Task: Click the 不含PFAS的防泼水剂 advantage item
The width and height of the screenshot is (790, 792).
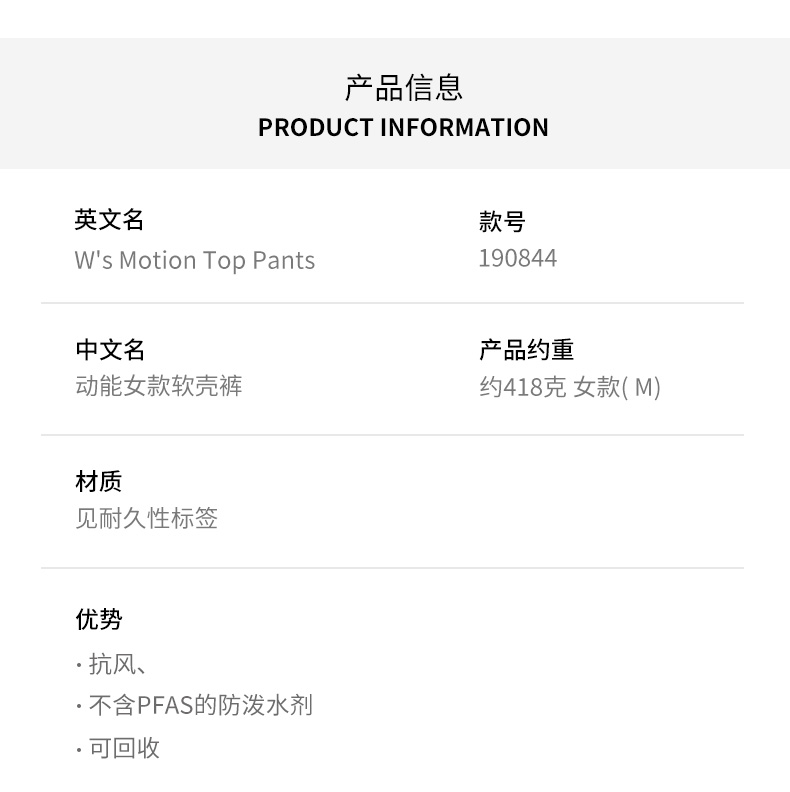Action: click(200, 706)
